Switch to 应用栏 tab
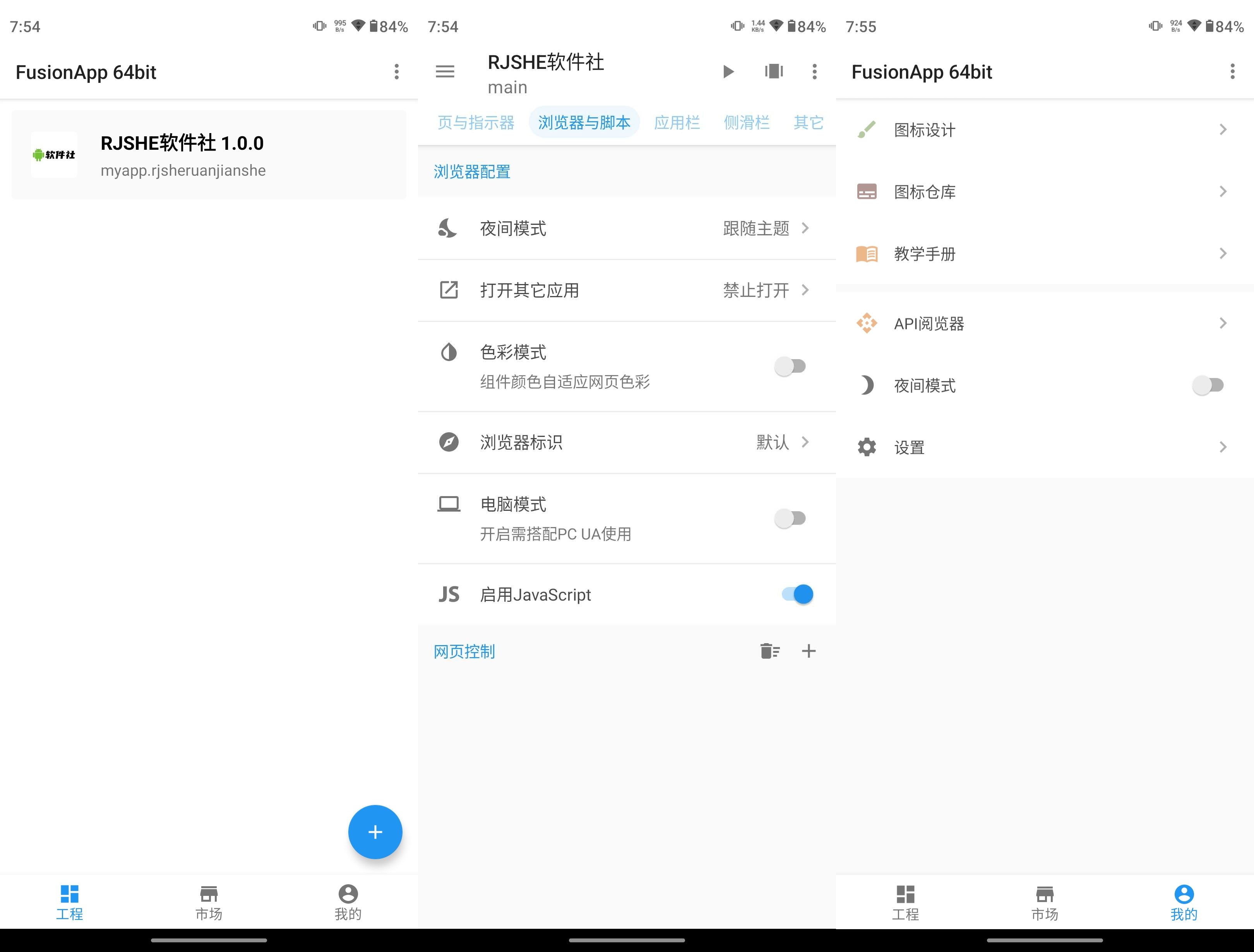Screen dimensions: 1254x952 coord(677,122)
